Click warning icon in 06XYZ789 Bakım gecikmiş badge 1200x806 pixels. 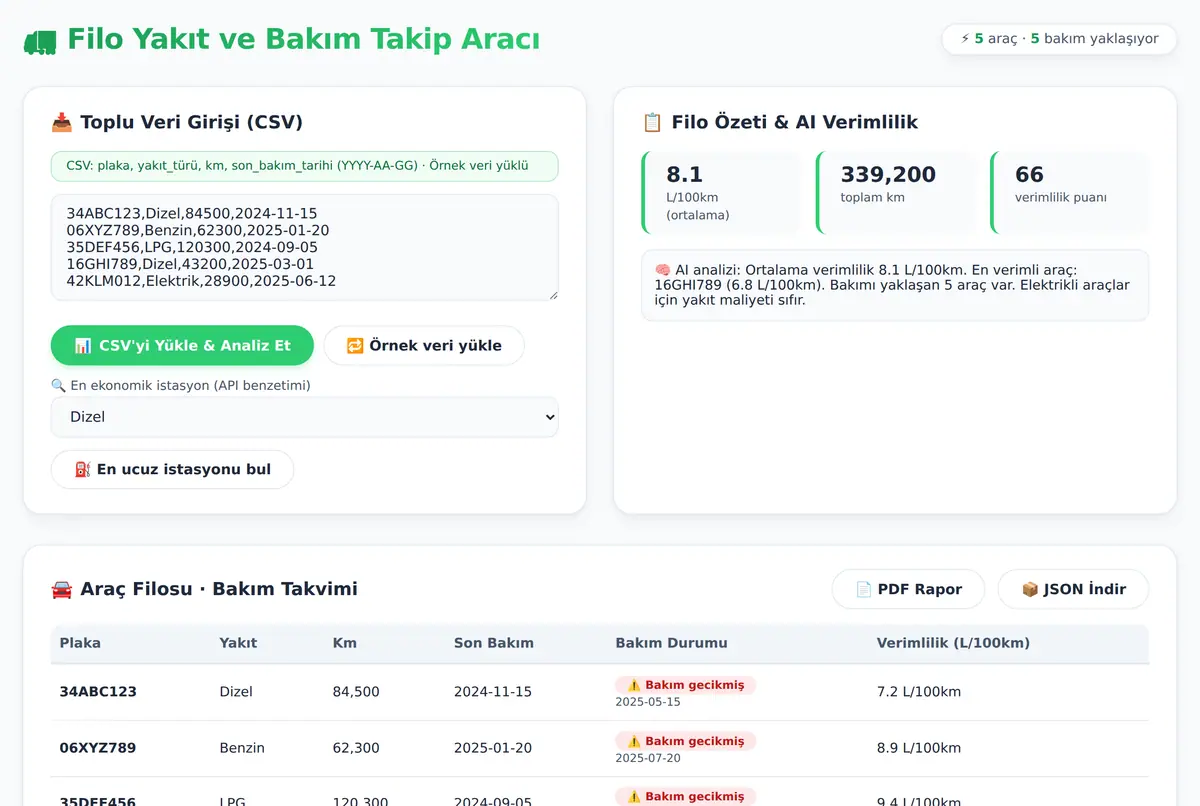click(x=634, y=741)
